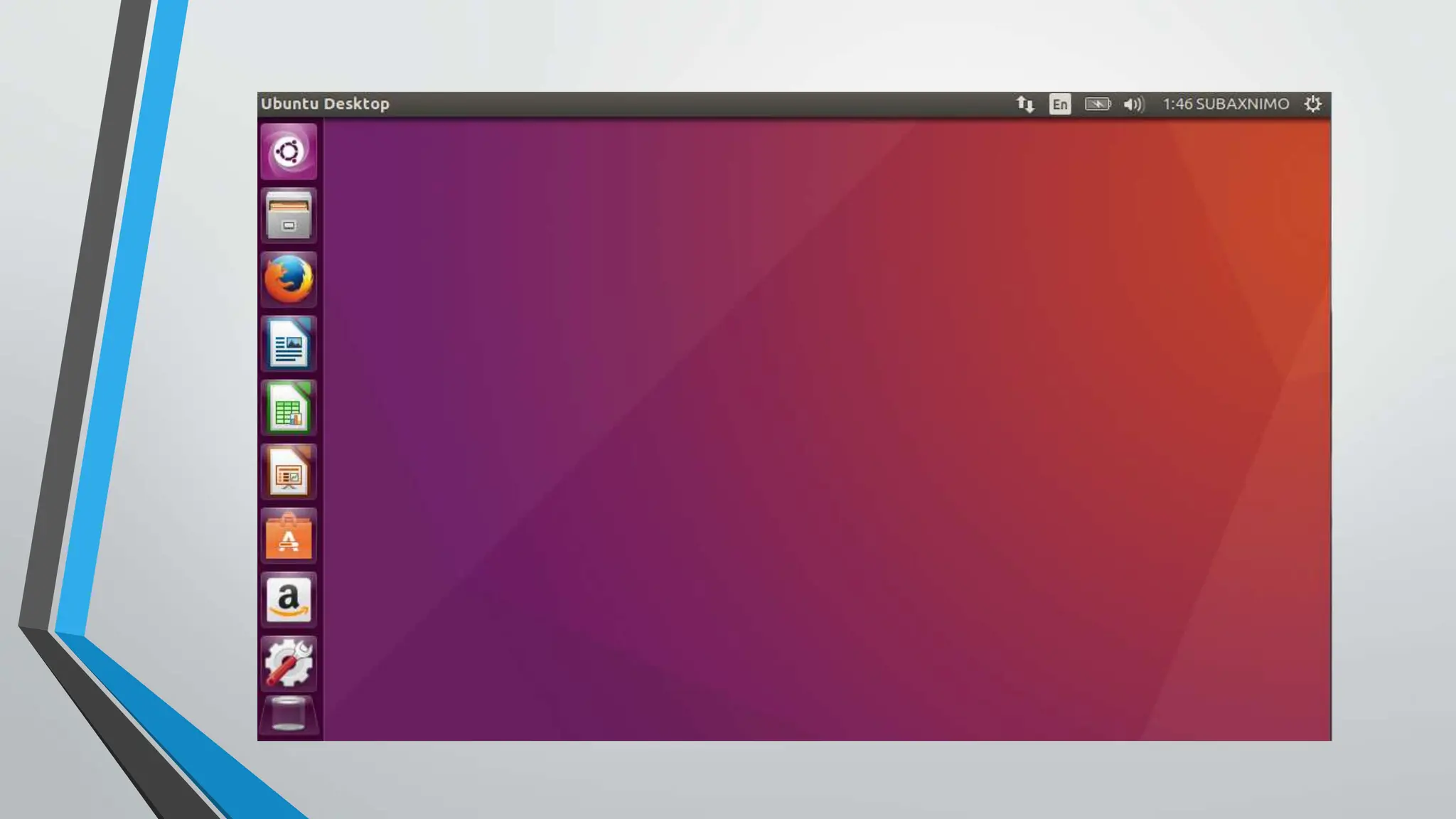Click the sound volume indicator
Viewport: 1456px width, 819px height.
coord(1133,105)
